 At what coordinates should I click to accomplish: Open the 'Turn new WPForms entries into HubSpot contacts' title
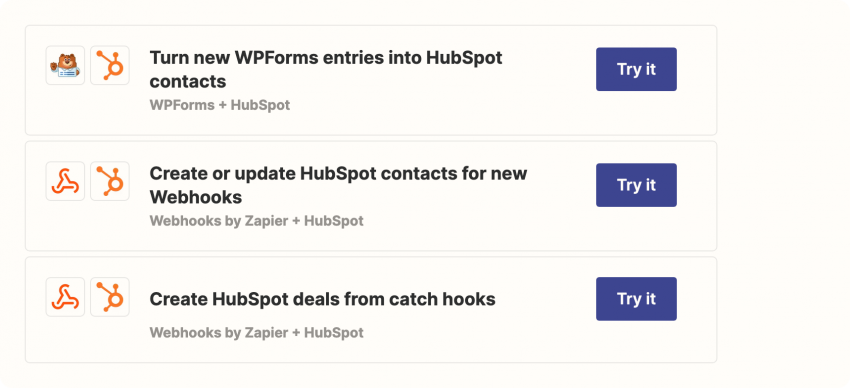pyautogui.click(x=326, y=69)
